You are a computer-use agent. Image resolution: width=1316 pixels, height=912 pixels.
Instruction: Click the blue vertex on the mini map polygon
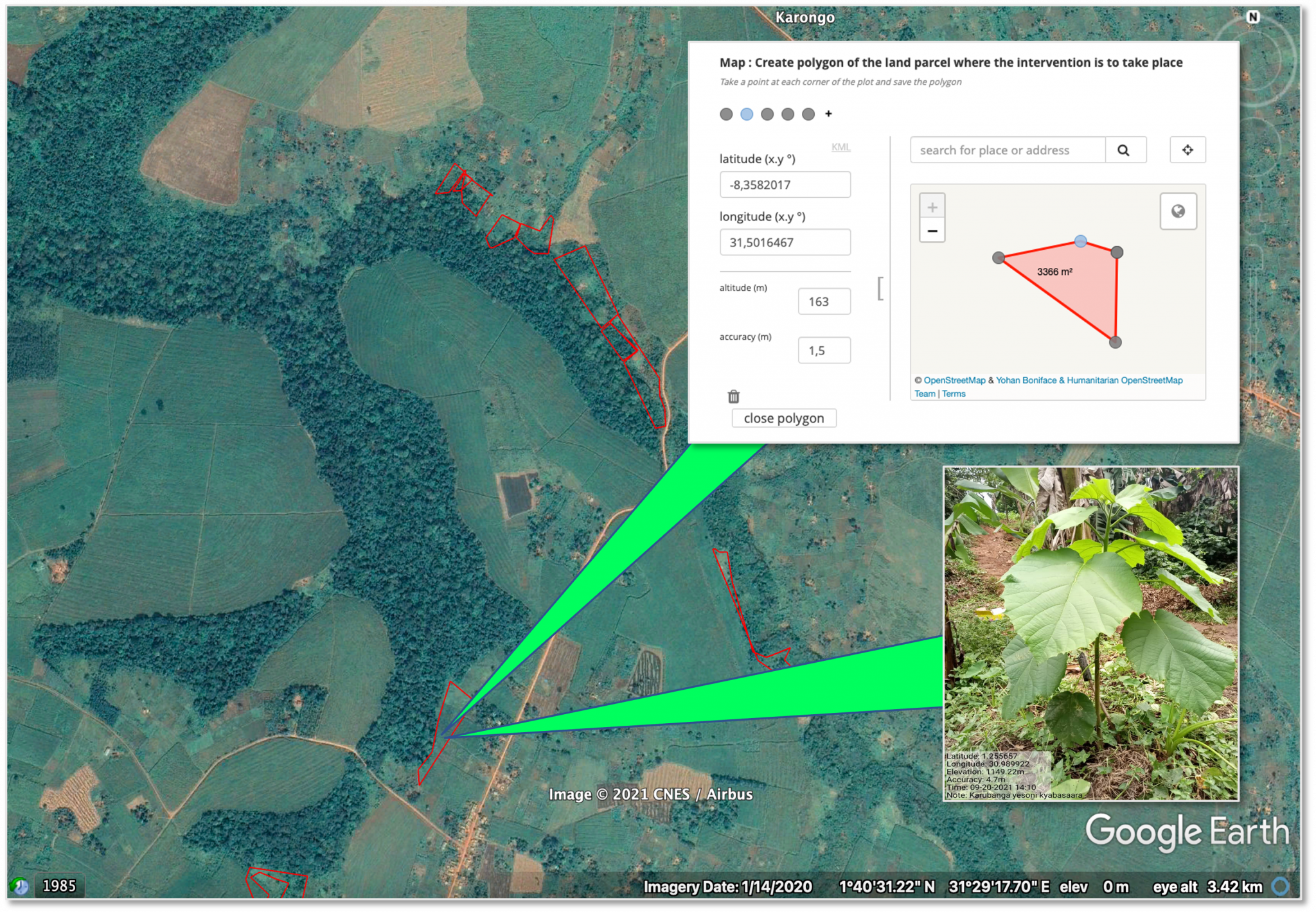[x=1081, y=241]
